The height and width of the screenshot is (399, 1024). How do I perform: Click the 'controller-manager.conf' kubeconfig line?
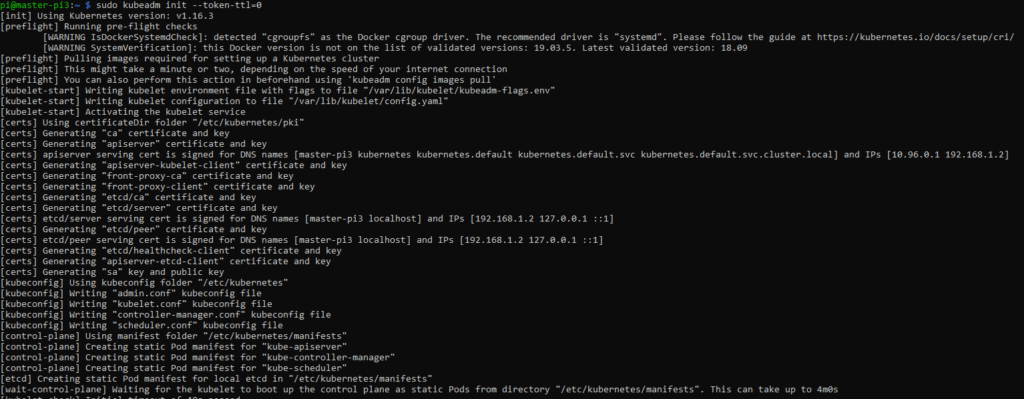[x=168, y=314]
